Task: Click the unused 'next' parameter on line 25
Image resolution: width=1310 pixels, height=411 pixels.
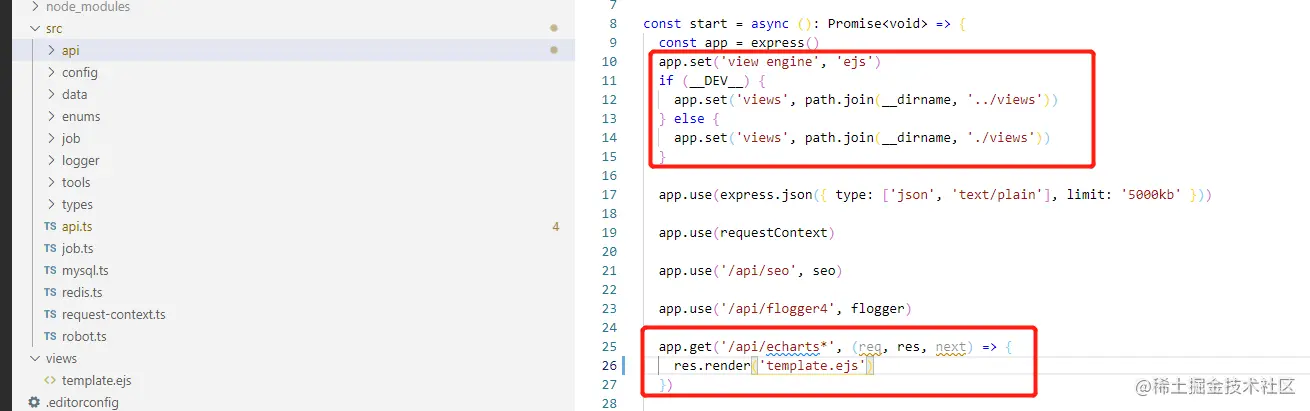Action: click(x=950, y=347)
